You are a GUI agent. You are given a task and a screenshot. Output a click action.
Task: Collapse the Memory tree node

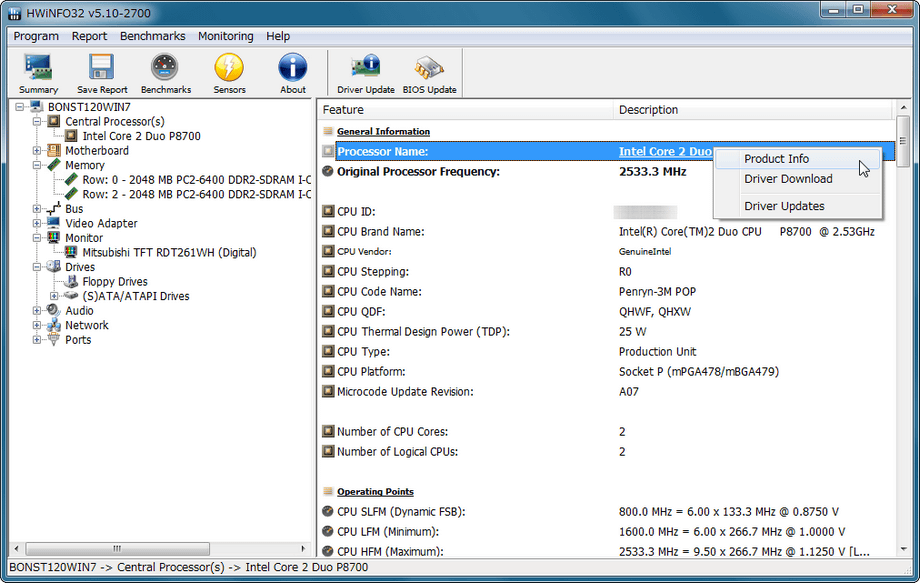coord(37,165)
